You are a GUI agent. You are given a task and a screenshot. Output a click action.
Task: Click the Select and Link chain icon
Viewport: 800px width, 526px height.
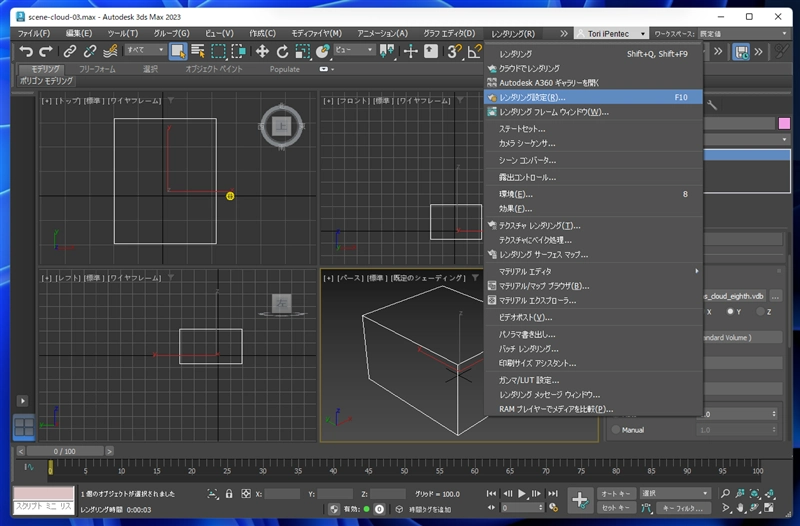tap(70, 51)
